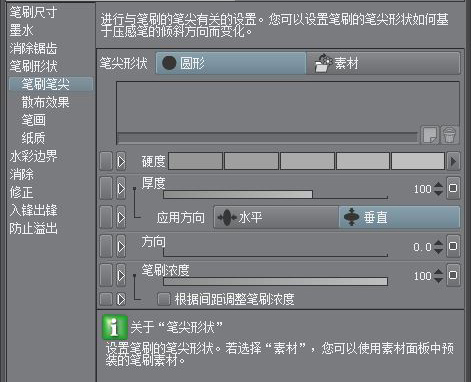Select 纸质 subcategory

coord(33,138)
